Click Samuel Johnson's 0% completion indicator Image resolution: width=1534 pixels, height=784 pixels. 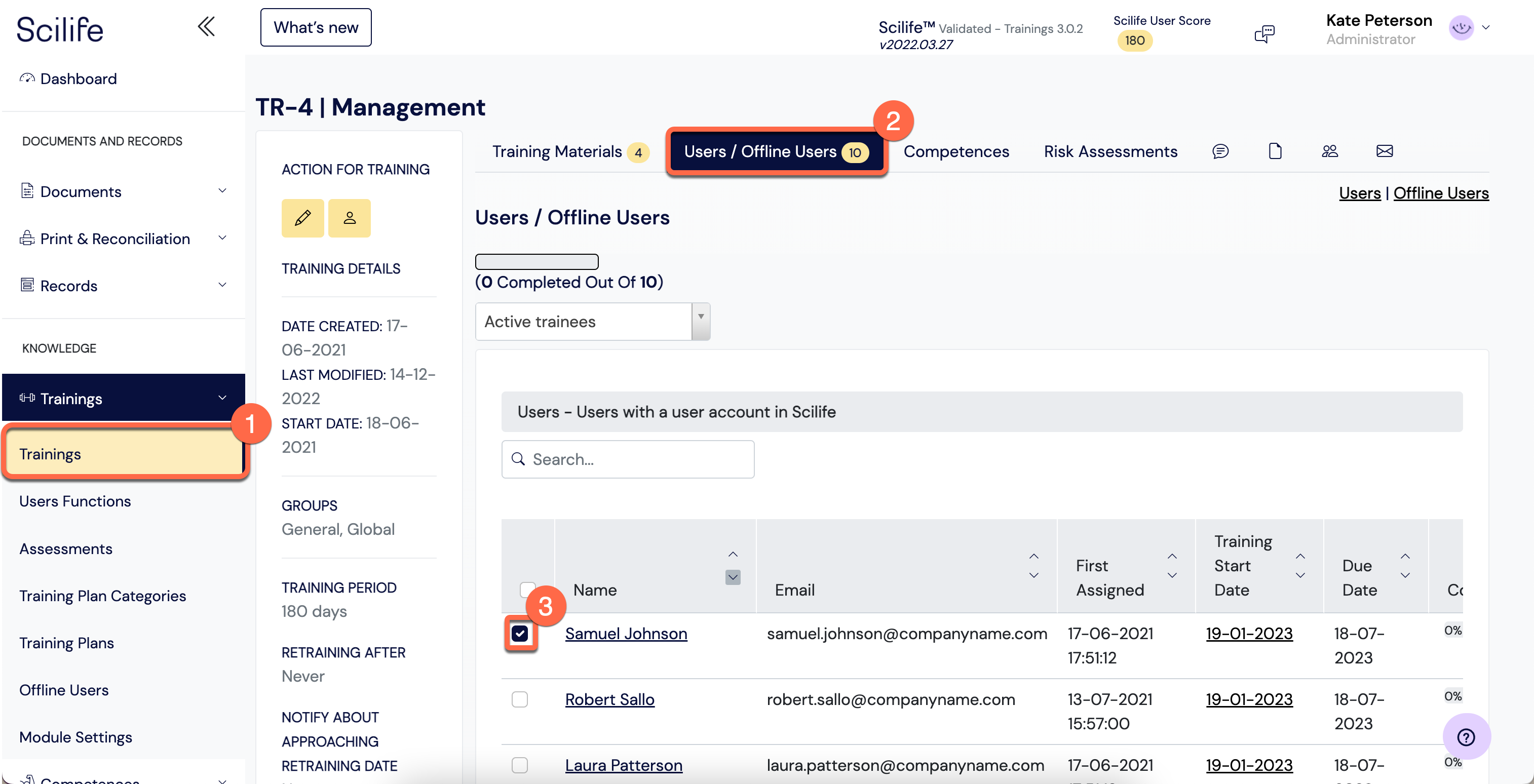(x=1452, y=631)
